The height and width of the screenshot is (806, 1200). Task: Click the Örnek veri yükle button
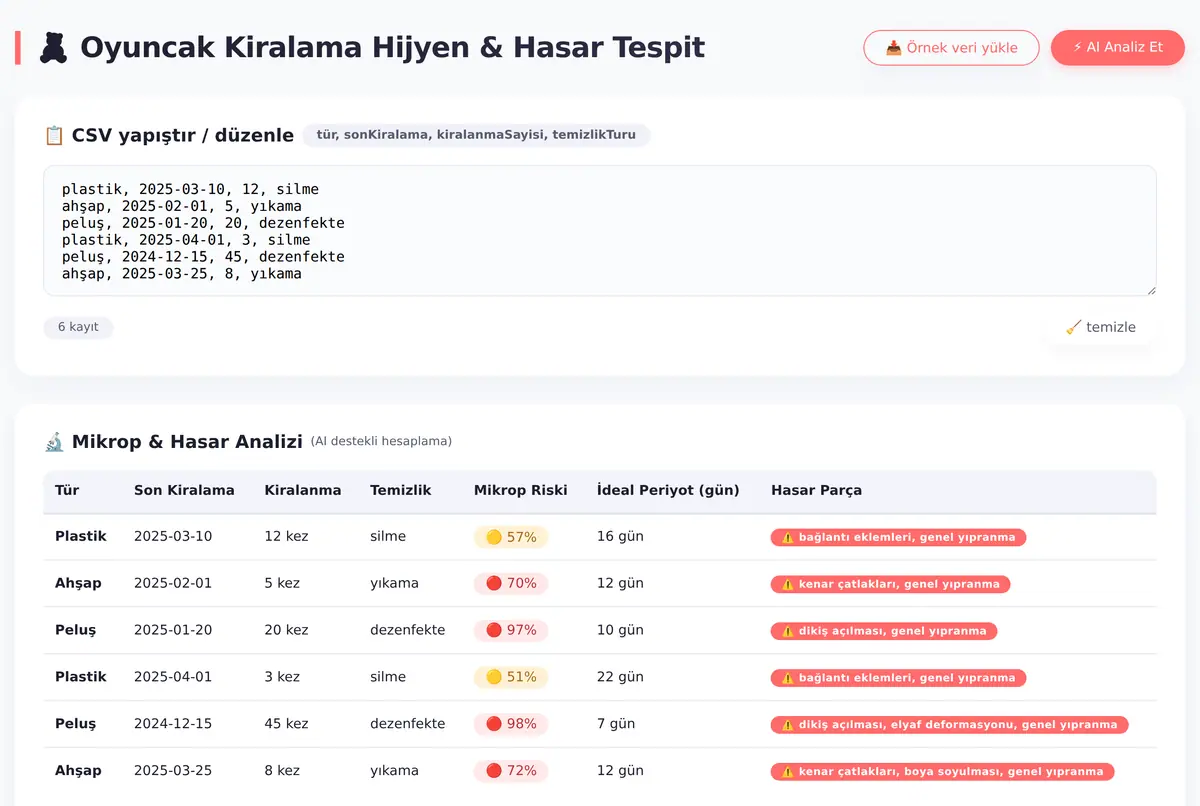coord(951,47)
